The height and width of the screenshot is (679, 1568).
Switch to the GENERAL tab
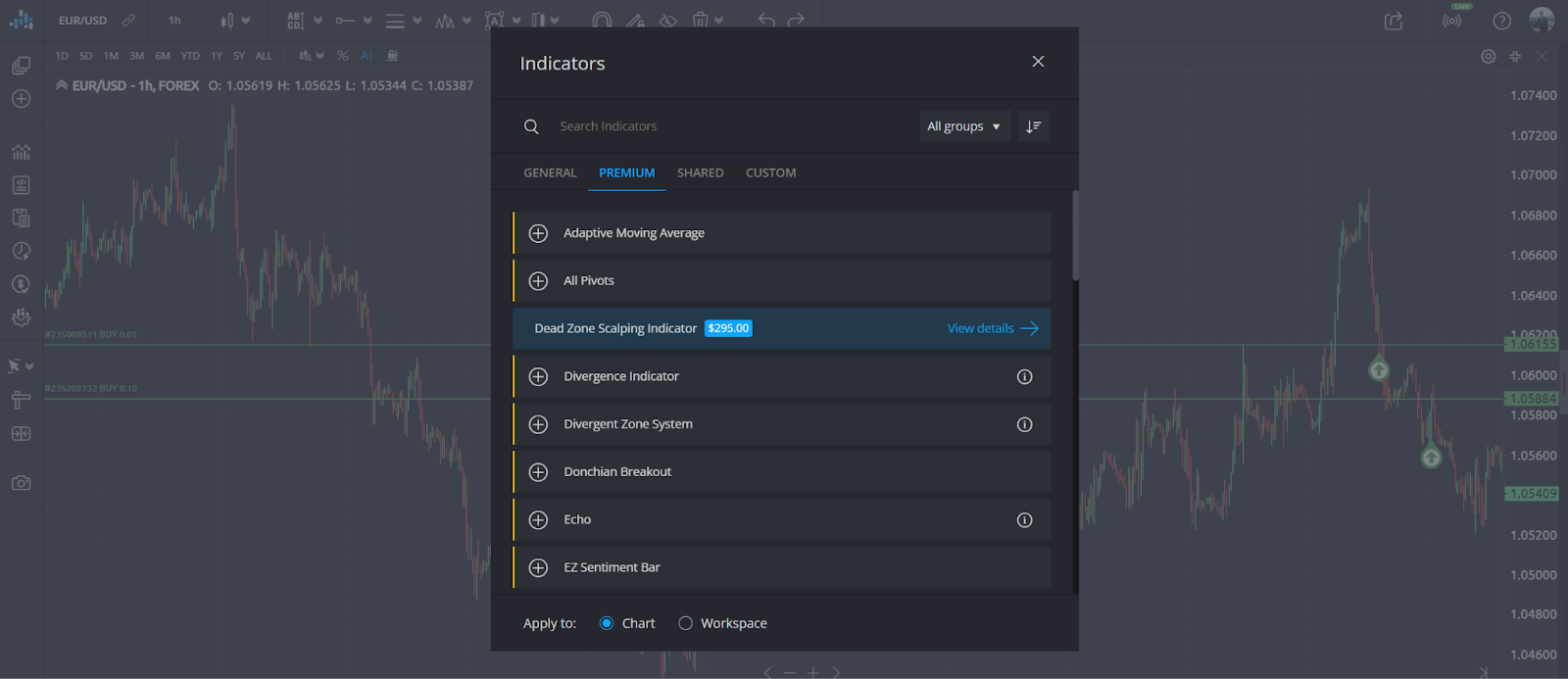(x=550, y=173)
